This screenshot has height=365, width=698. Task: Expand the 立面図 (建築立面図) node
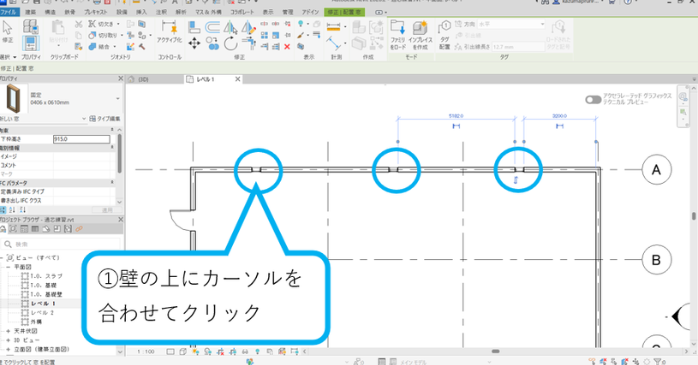click(8, 349)
